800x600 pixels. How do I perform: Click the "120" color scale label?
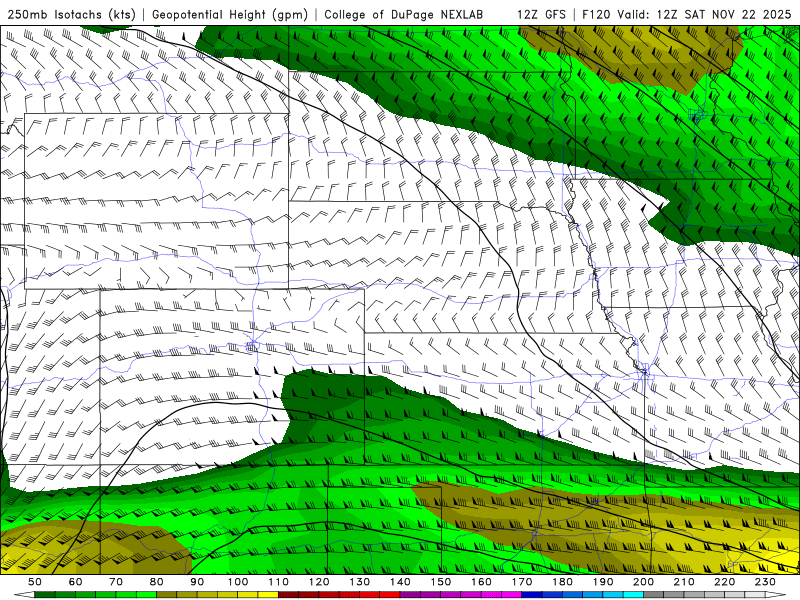[319, 582]
